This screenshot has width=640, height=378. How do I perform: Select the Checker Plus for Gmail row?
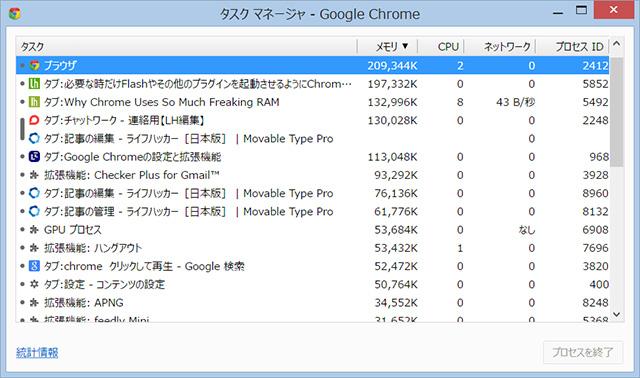[312, 175]
